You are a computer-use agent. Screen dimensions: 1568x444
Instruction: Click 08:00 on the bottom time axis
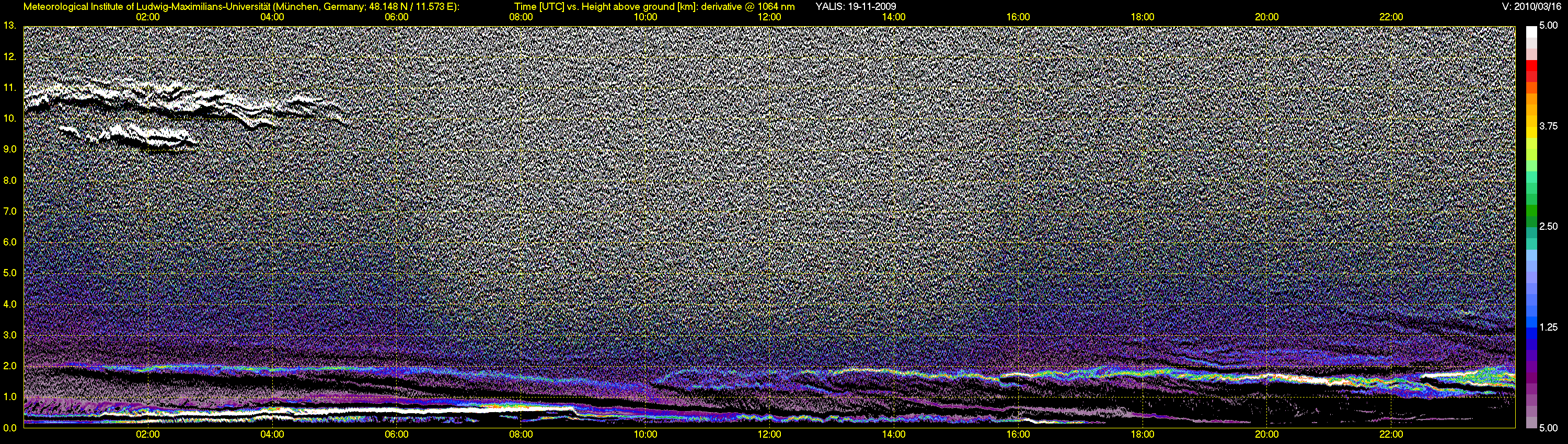(x=521, y=434)
